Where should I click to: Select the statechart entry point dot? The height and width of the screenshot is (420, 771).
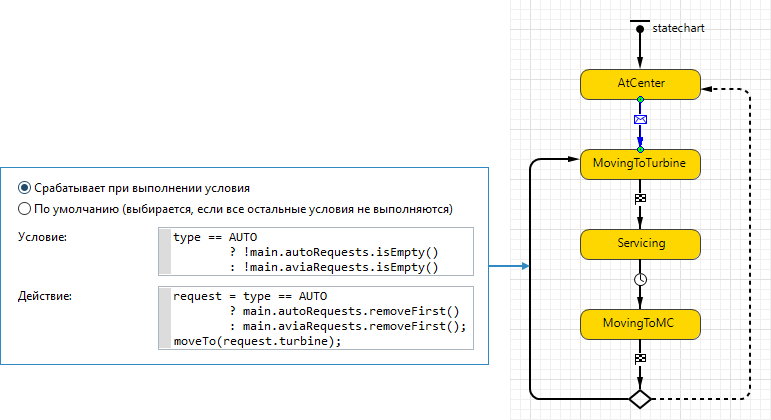click(640, 29)
